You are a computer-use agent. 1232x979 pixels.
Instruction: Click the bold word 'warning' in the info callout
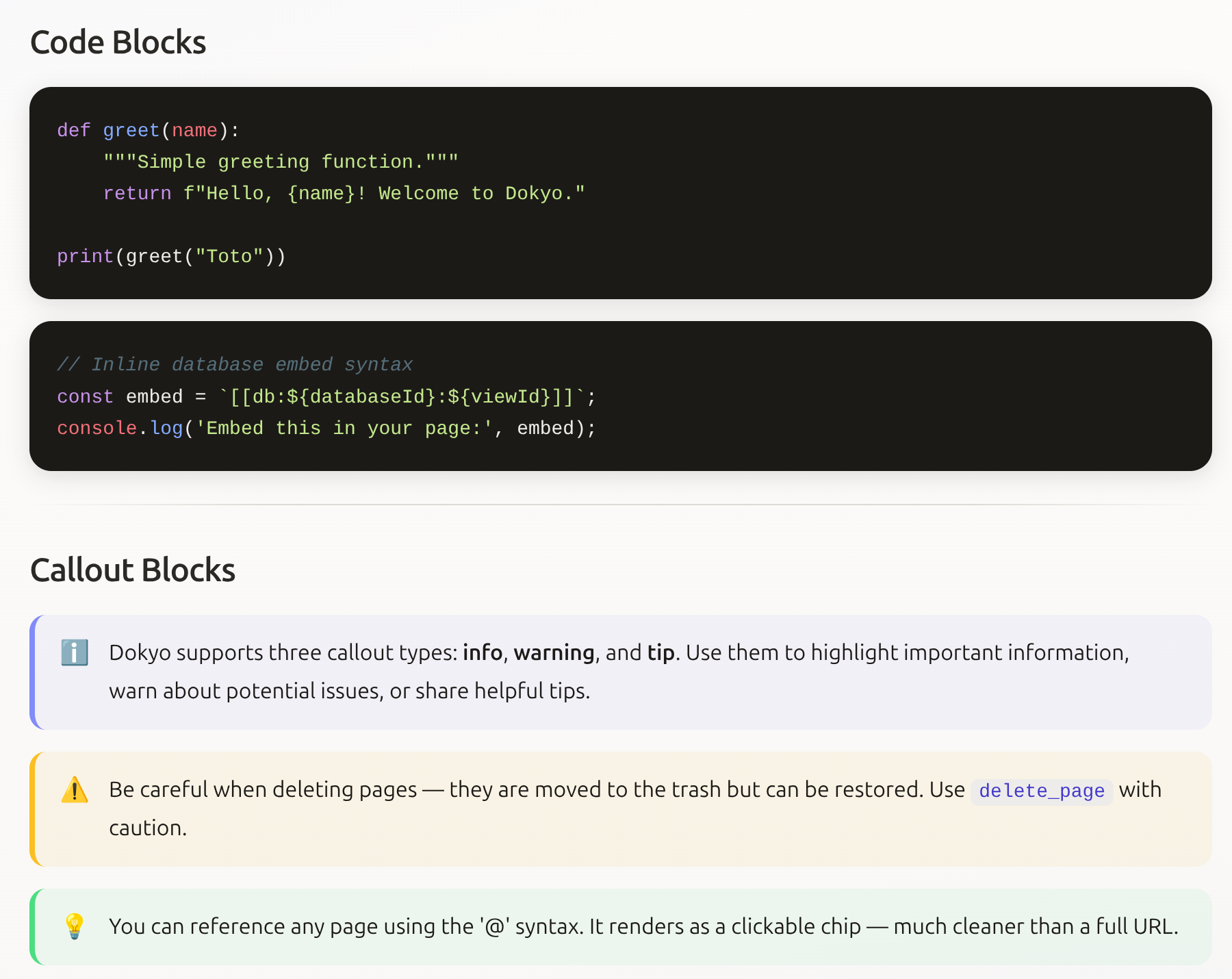(554, 652)
